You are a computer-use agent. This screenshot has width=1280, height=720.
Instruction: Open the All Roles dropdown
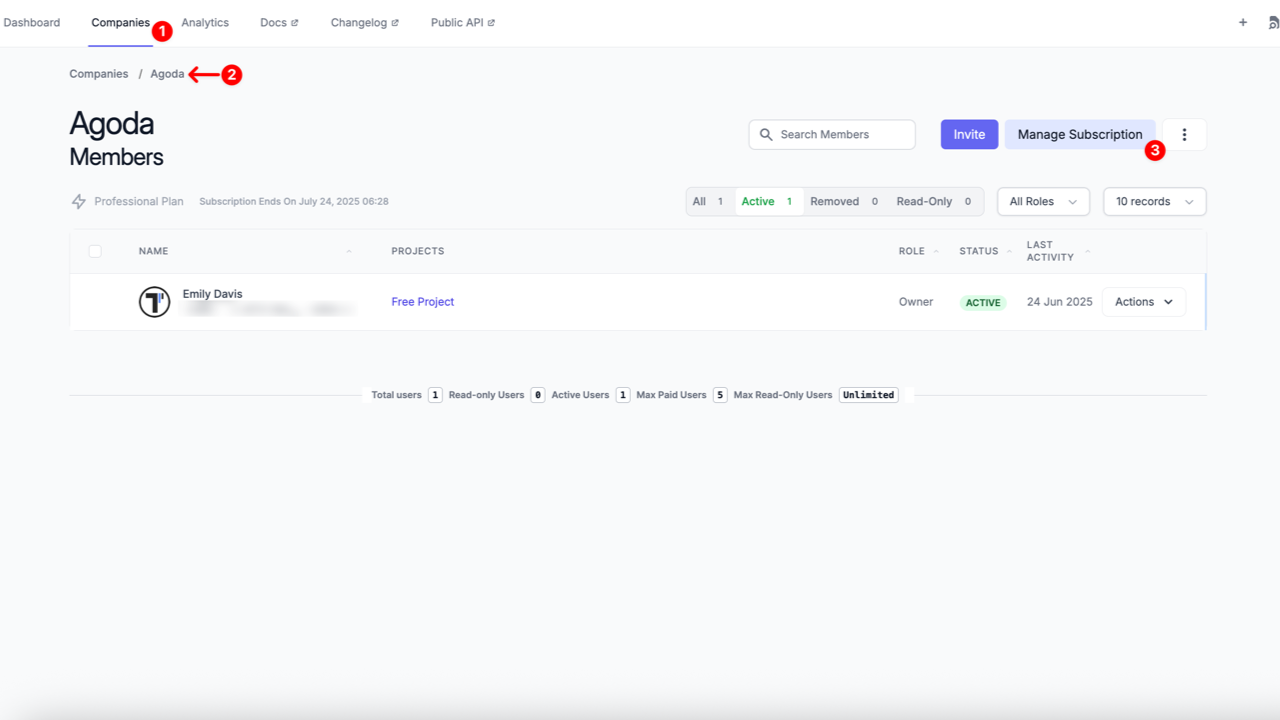click(1043, 201)
